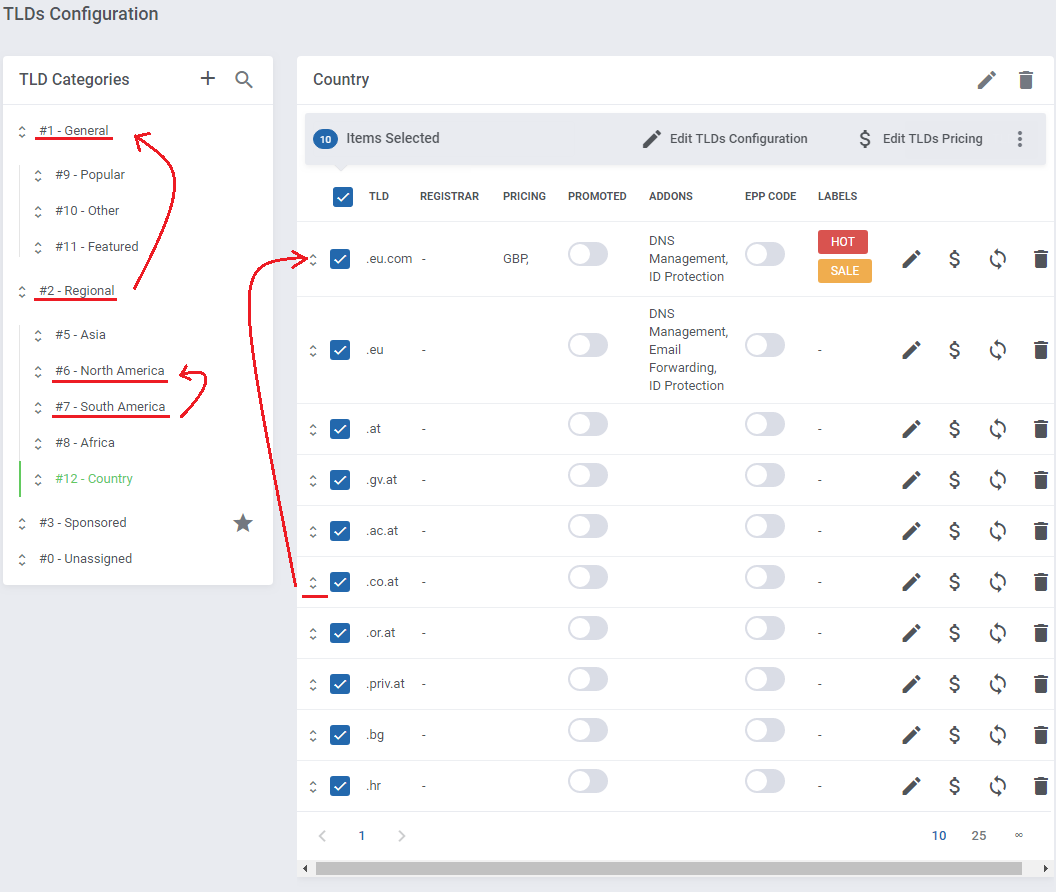The height and width of the screenshot is (892, 1056).
Task: Edit the Country category with pencil icon
Action: click(987, 80)
